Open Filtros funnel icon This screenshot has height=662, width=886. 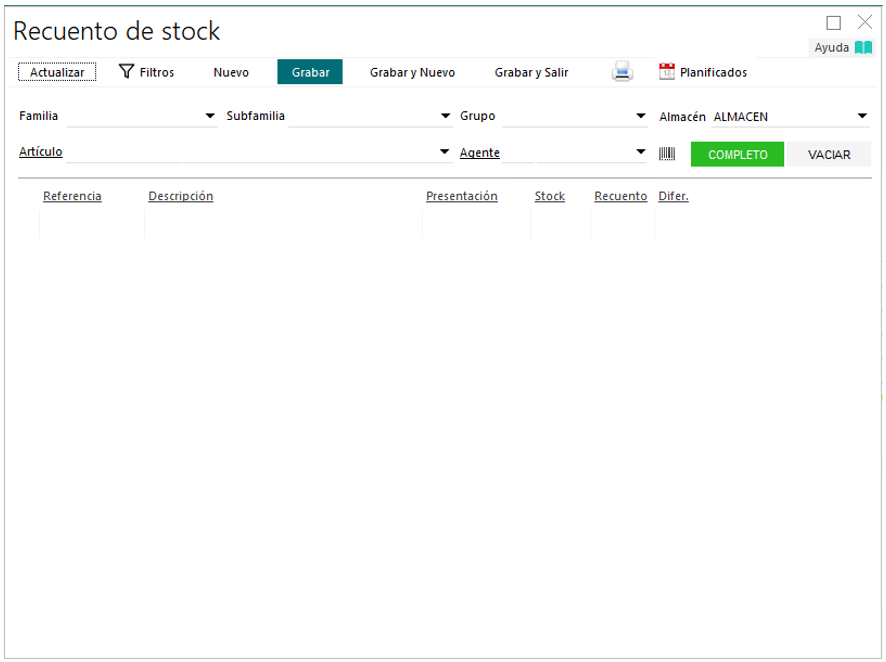coord(127,72)
